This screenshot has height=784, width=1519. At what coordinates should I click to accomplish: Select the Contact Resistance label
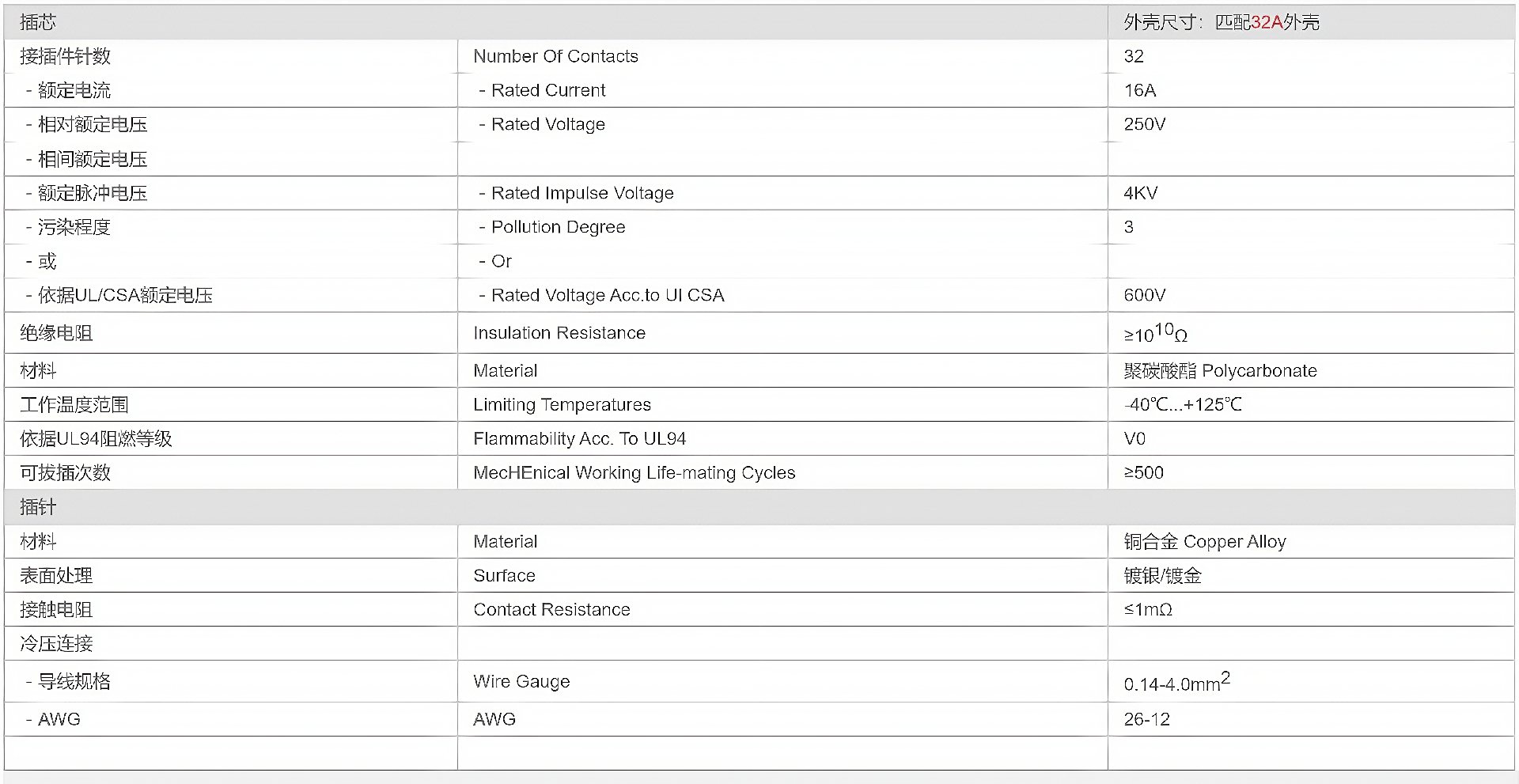point(551,609)
